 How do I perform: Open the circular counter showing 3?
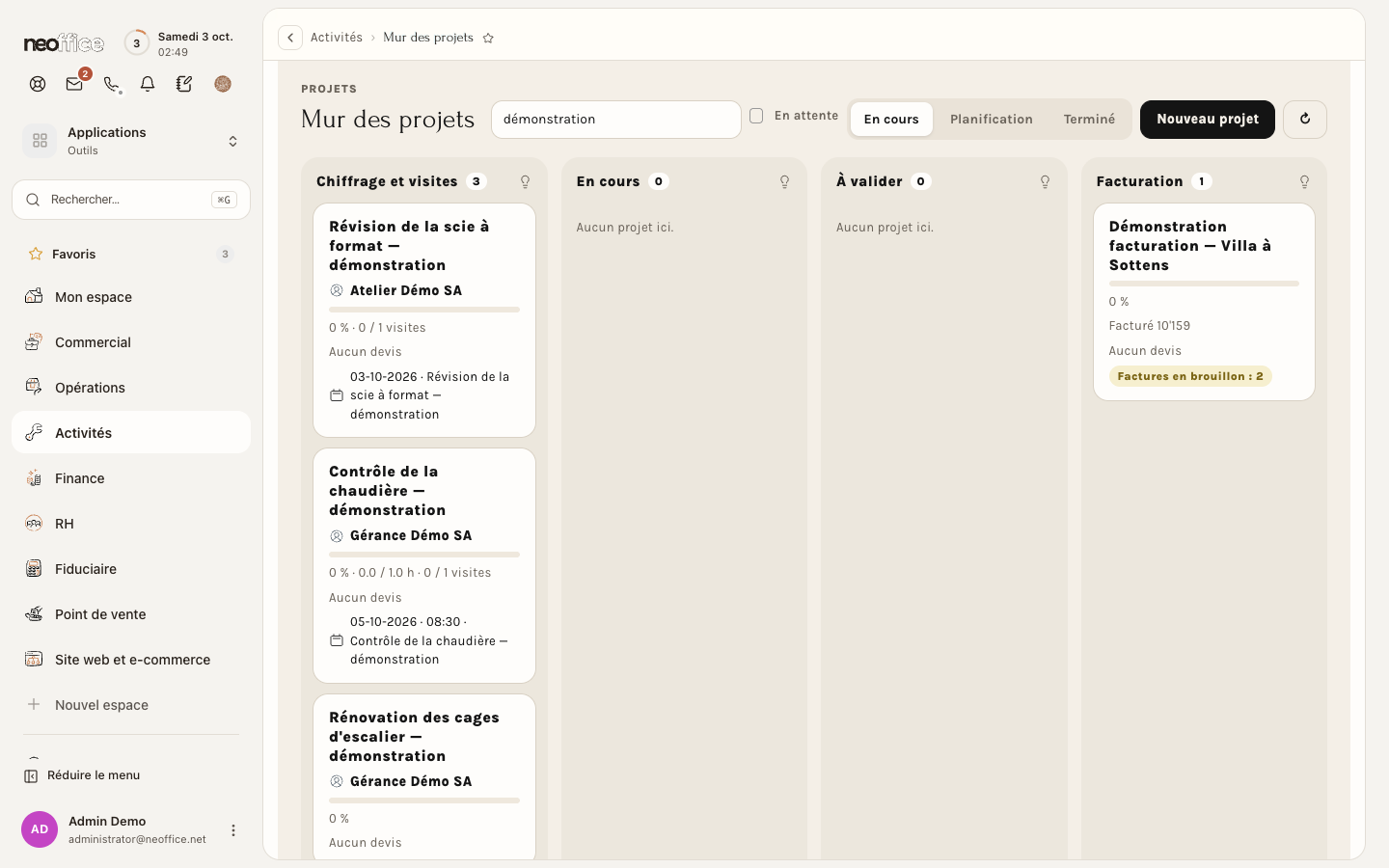click(x=136, y=43)
